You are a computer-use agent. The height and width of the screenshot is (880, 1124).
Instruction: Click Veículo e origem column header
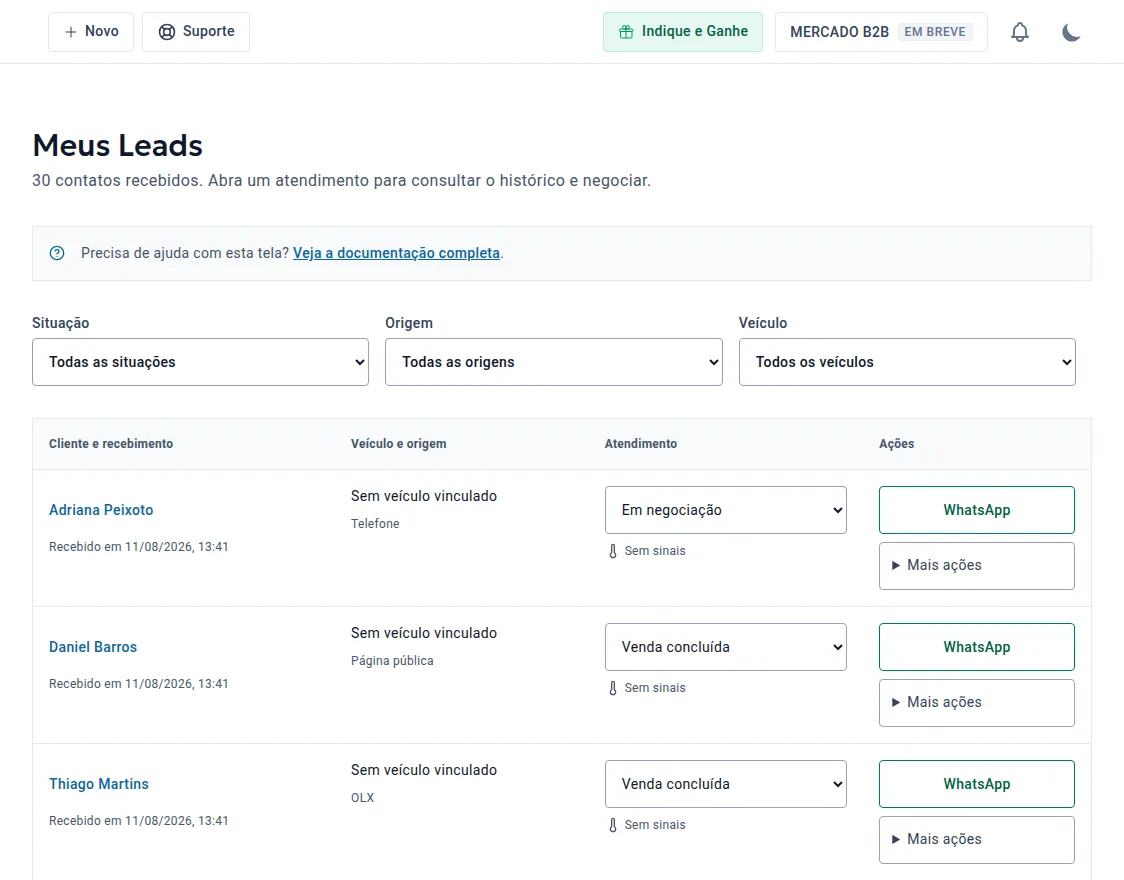point(399,444)
